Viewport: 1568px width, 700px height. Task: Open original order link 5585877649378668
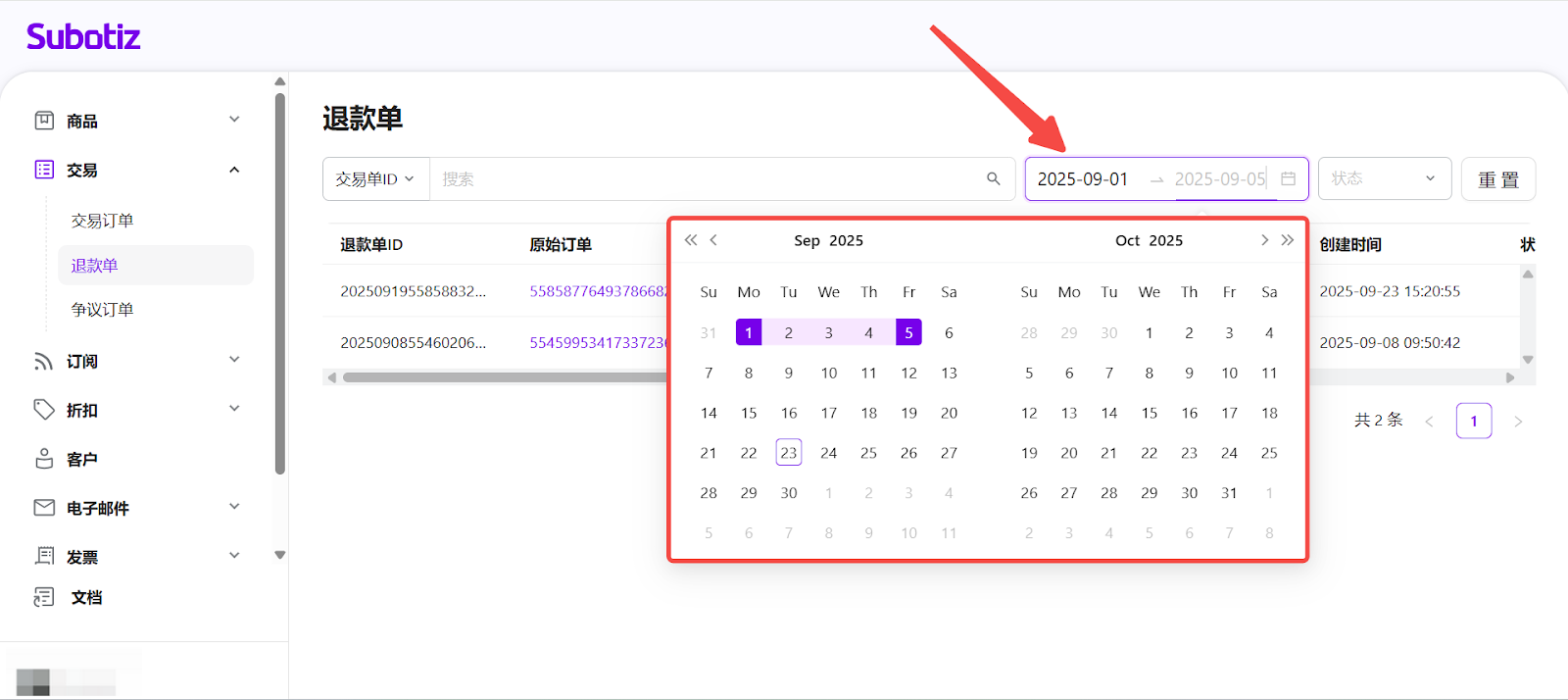pos(598,291)
